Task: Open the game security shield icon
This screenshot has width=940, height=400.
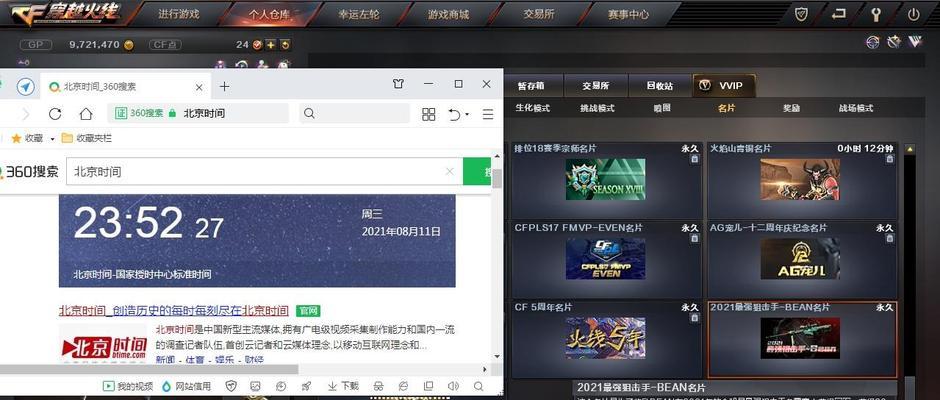Action: pyautogui.click(x=802, y=14)
